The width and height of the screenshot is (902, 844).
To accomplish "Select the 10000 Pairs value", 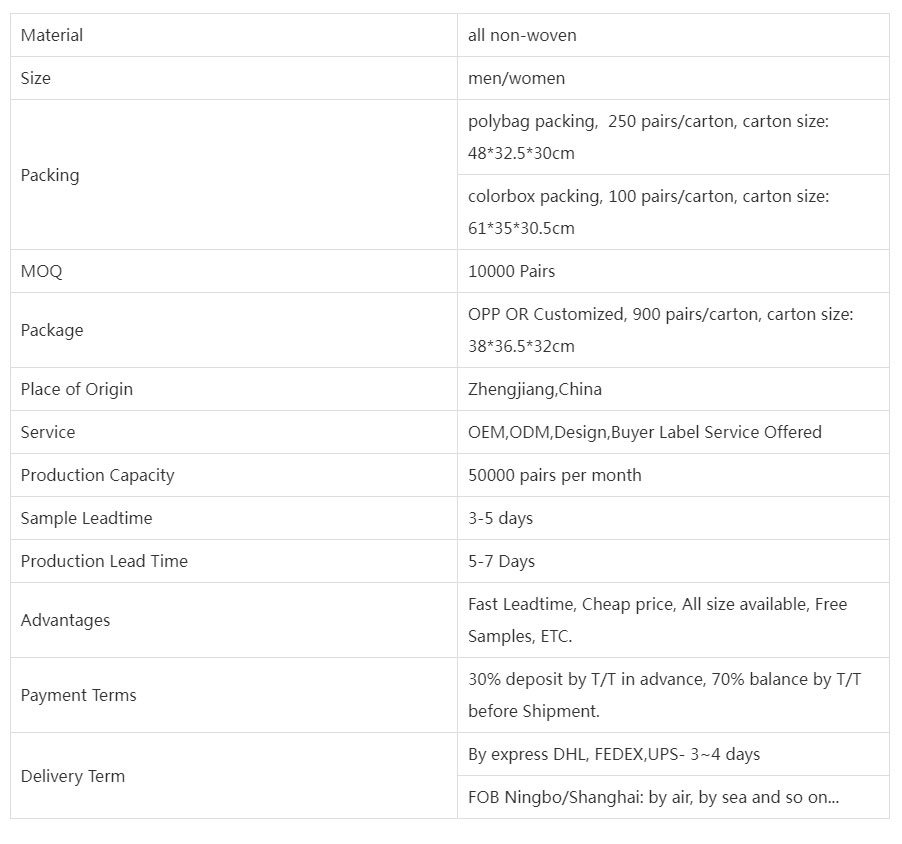I will (x=511, y=271).
